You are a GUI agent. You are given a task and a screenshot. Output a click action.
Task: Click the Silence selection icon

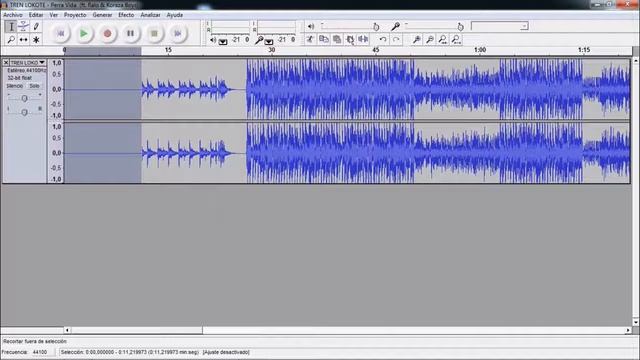[x=363, y=39]
